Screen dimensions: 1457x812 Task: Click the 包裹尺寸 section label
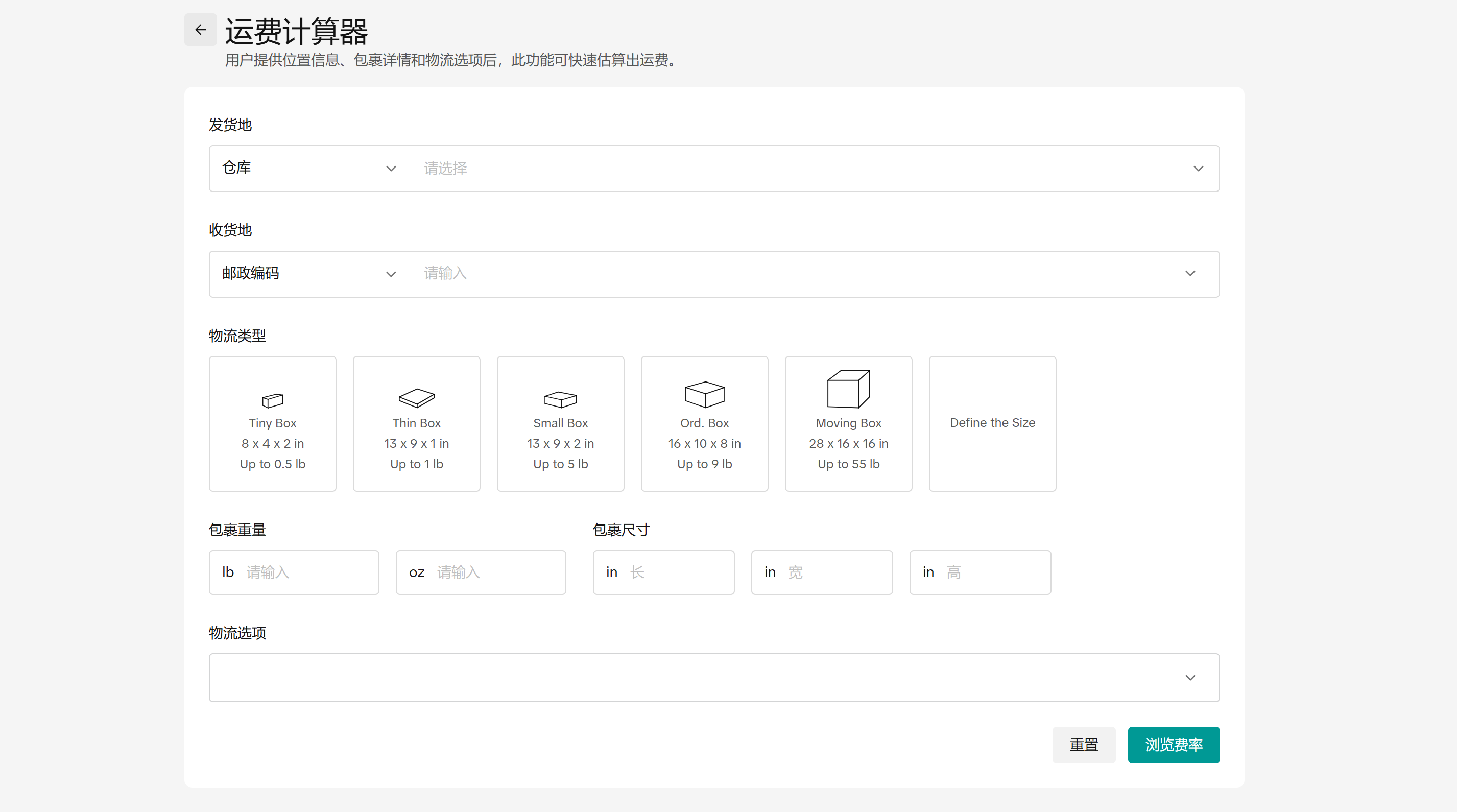(620, 530)
